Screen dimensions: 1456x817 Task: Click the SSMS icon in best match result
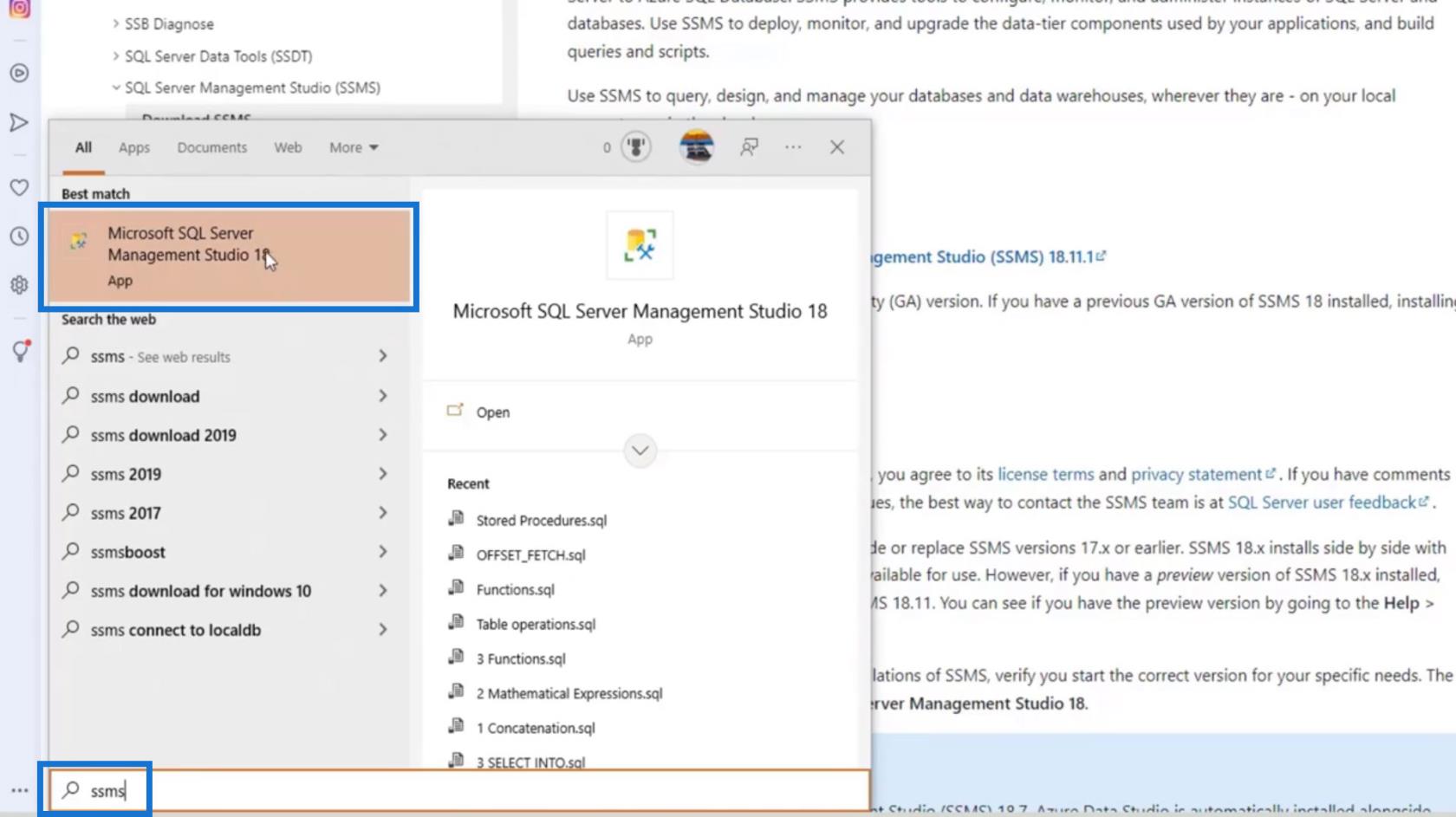(x=79, y=242)
